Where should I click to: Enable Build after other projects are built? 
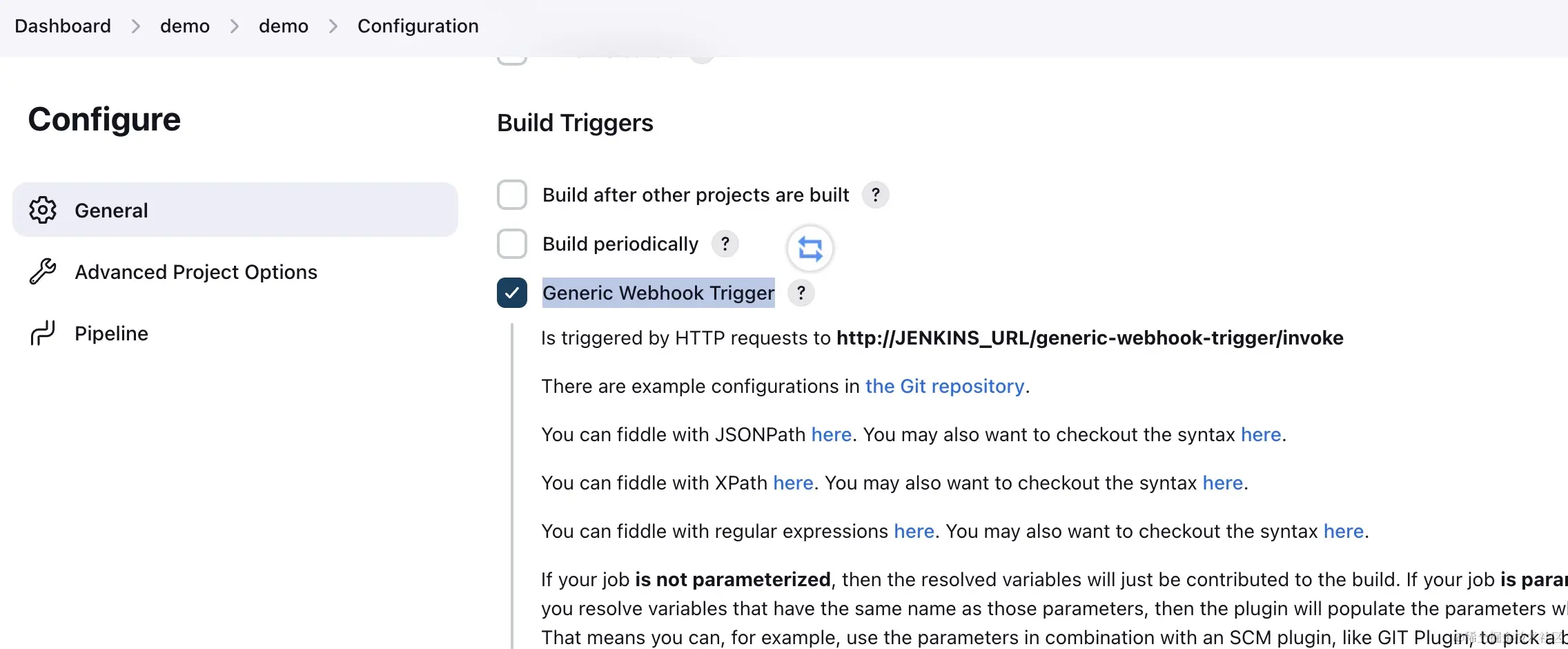(x=512, y=195)
